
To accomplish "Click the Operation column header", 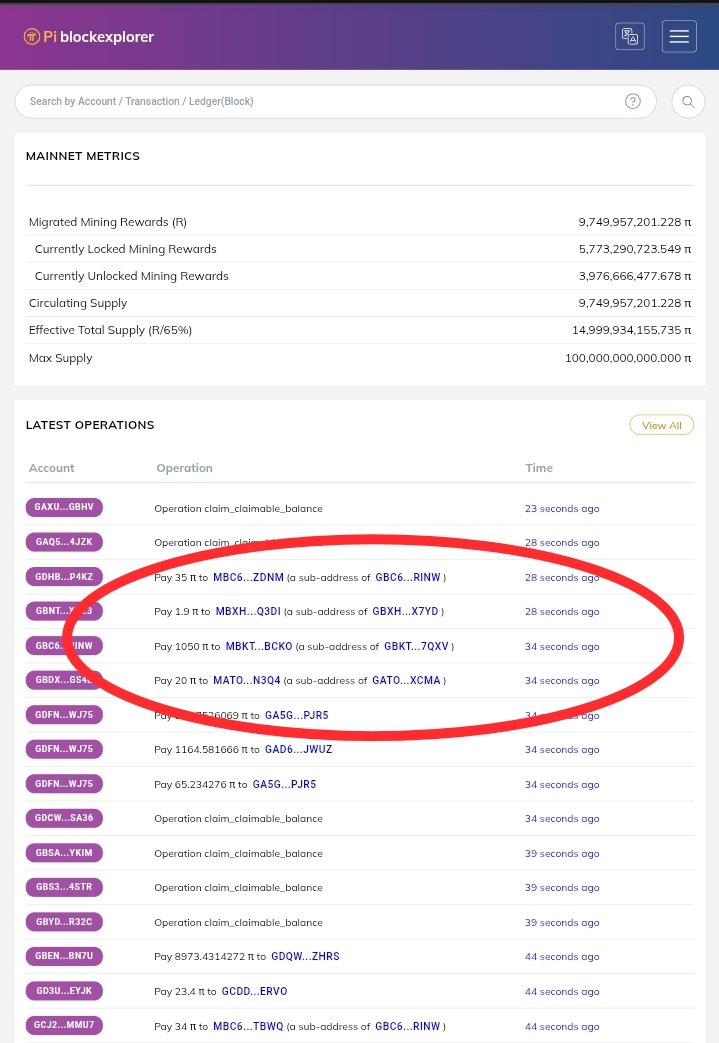I will [184, 468].
